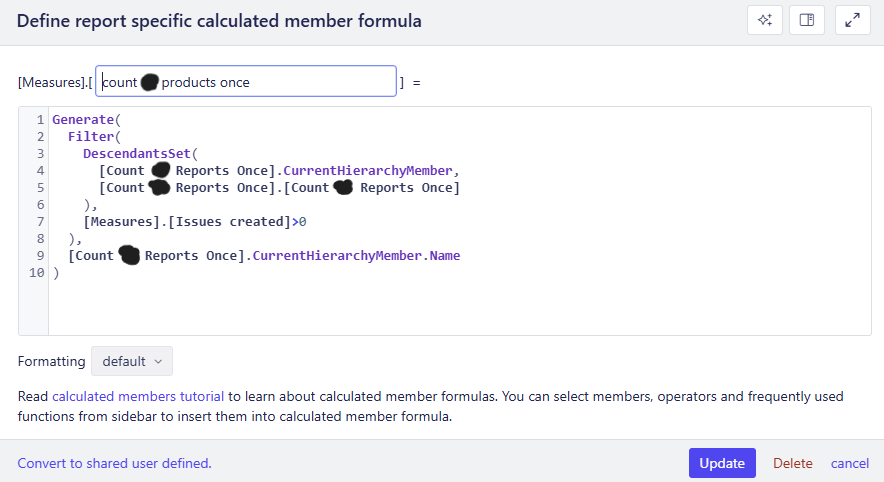
Task: Click the closing parenthesis on line 10
Action: (56, 273)
